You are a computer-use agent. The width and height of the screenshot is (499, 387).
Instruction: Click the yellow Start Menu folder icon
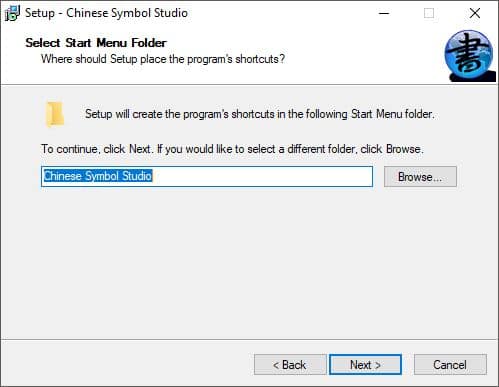55,114
